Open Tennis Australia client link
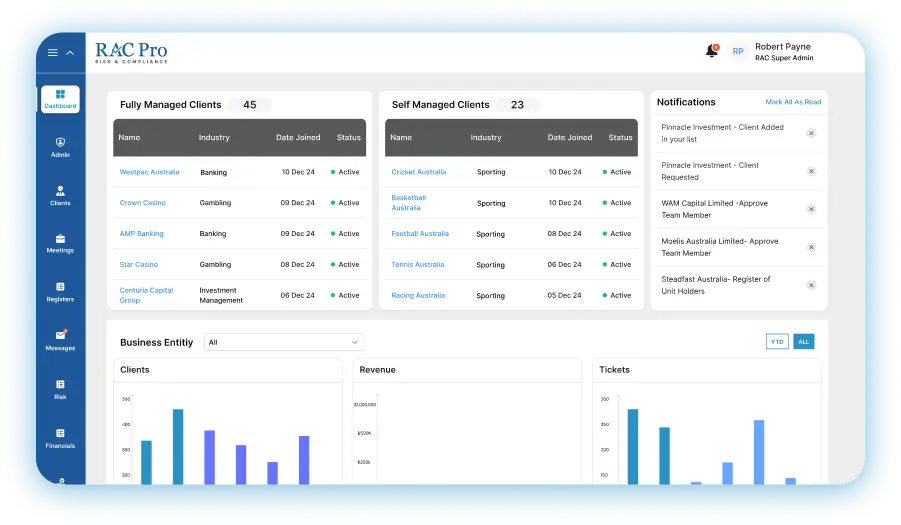Viewport: 901px width, 525px height. (418, 265)
